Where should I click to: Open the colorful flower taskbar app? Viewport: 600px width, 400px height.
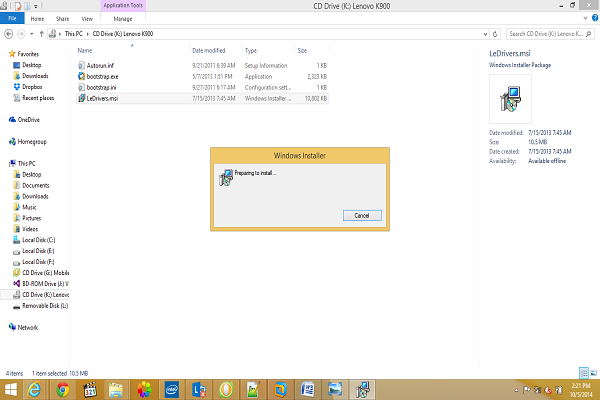coord(144,390)
